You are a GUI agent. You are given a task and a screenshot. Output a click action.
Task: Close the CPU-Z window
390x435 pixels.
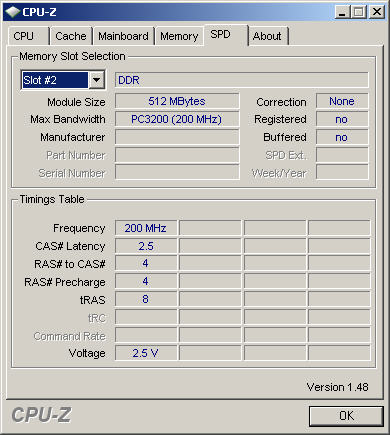pyautogui.click(x=377, y=12)
